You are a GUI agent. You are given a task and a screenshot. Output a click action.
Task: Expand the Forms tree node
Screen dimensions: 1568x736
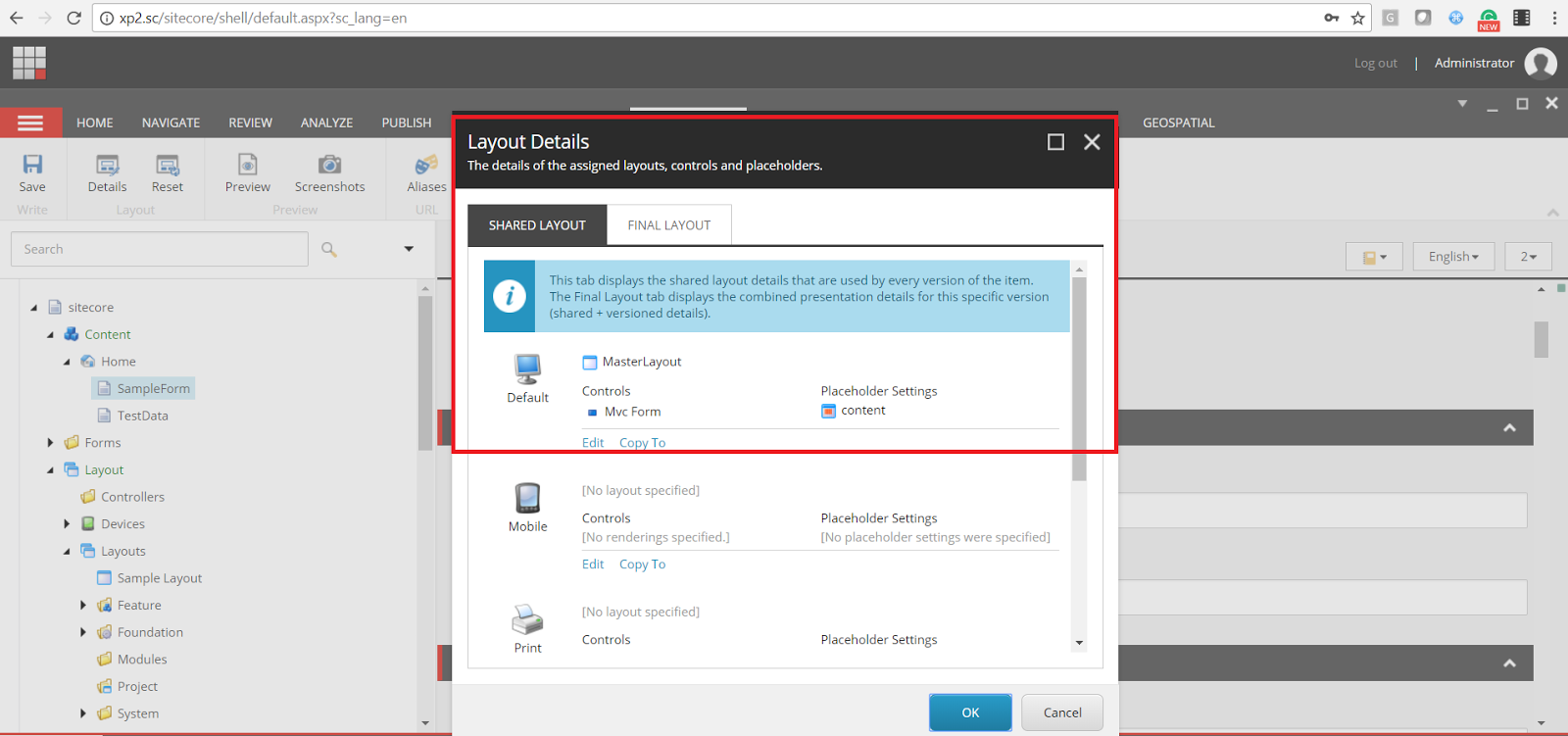coord(51,443)
